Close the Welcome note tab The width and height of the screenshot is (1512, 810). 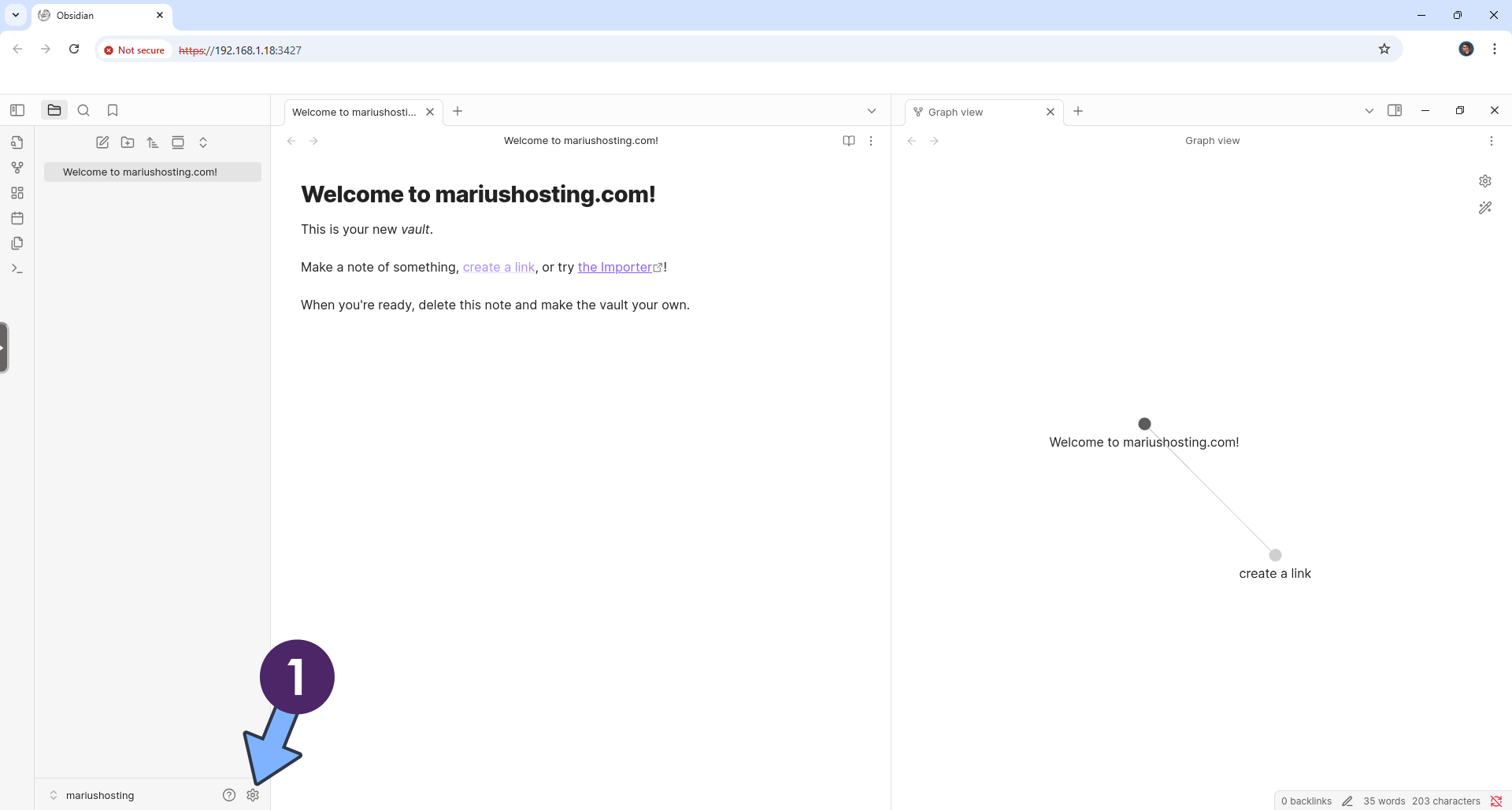tap(430, 112)
